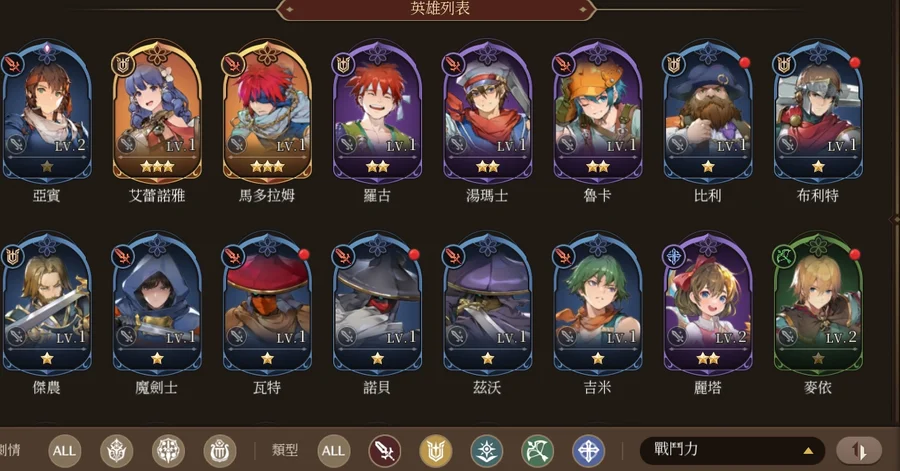
Task: Select green-framed hero 麥依
Action: tap(818, 304)
